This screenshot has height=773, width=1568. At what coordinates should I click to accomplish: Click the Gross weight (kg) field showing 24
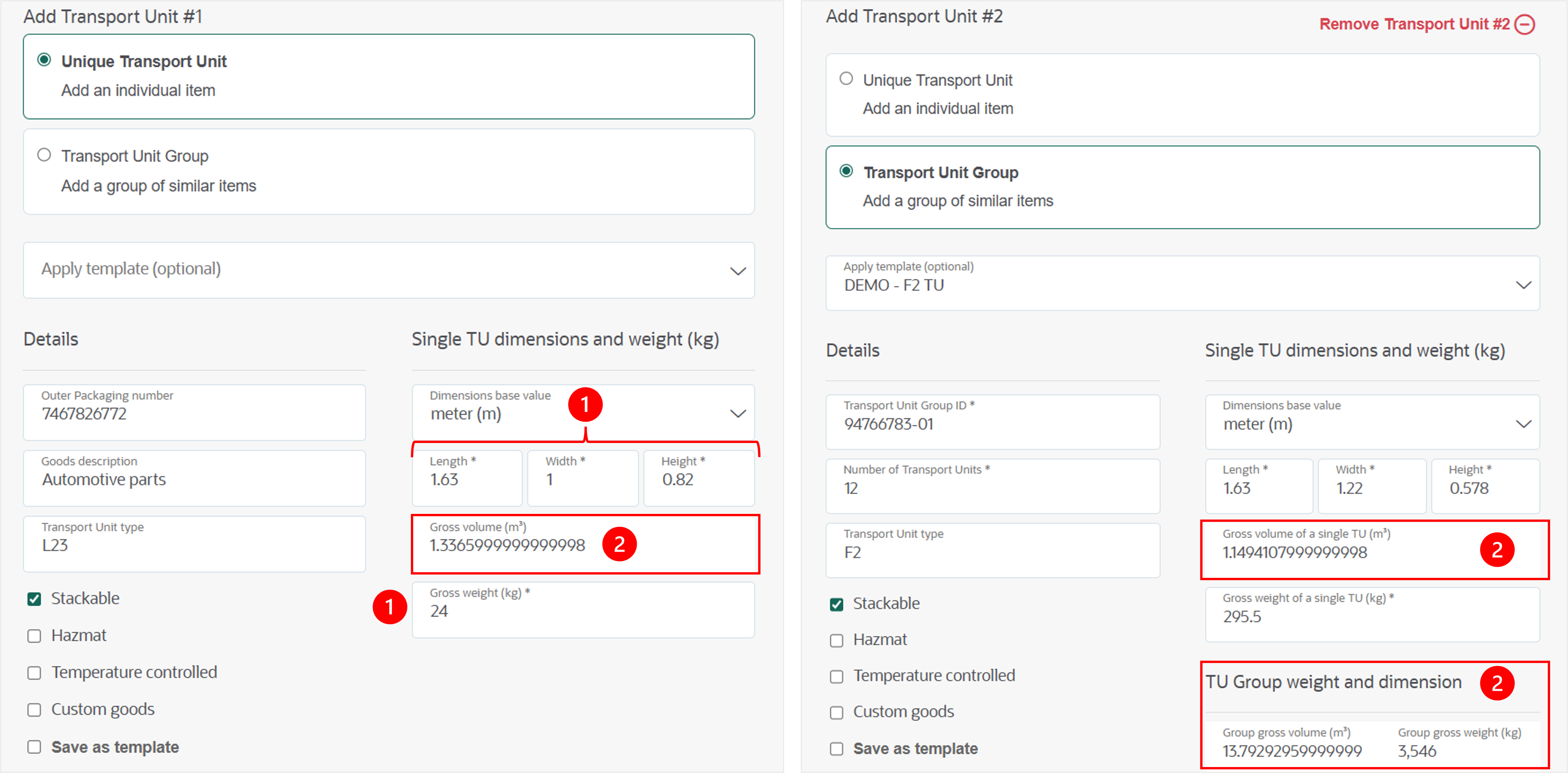click(583, 610)
